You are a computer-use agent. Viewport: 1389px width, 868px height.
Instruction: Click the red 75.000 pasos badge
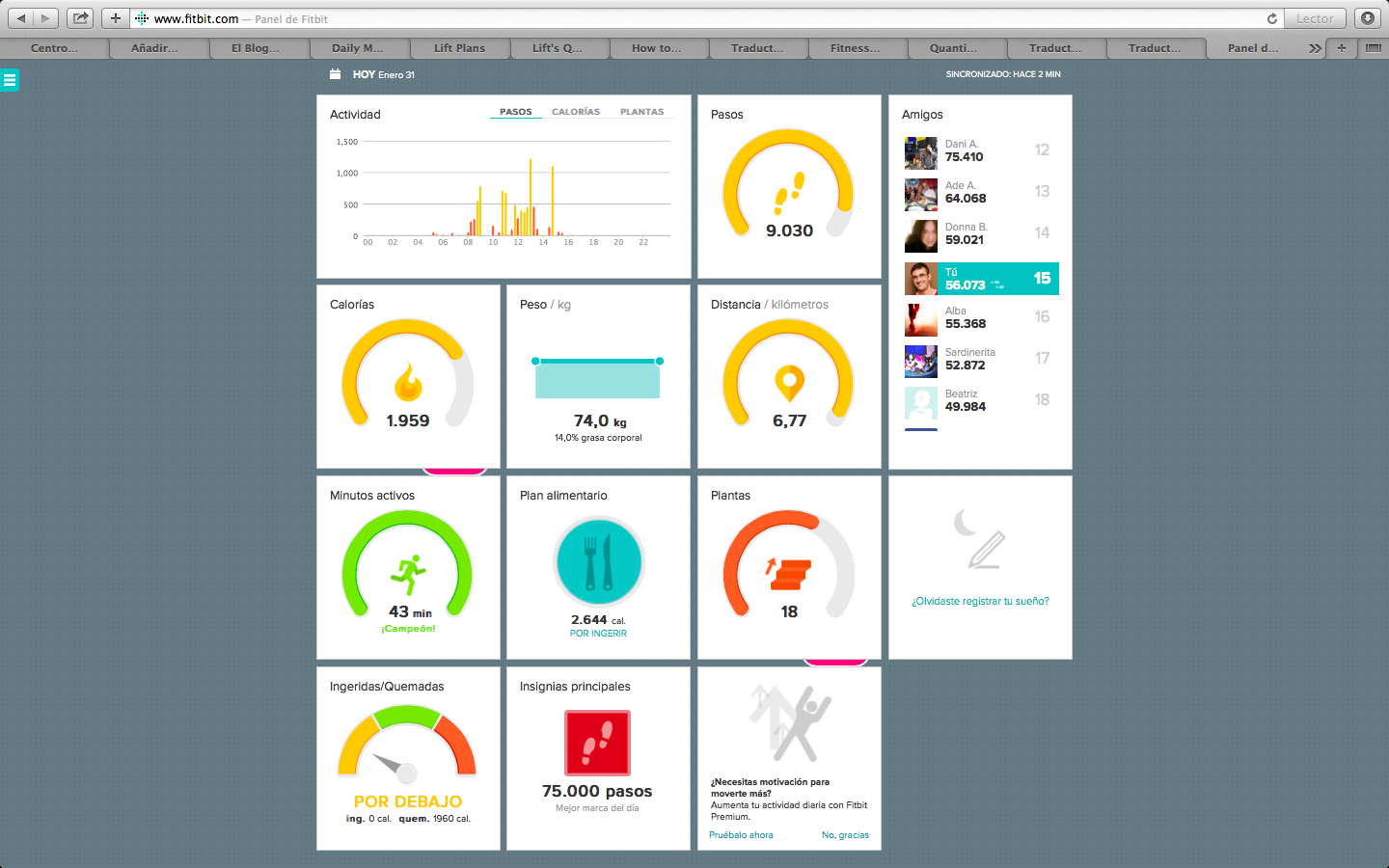pos(597,743)
